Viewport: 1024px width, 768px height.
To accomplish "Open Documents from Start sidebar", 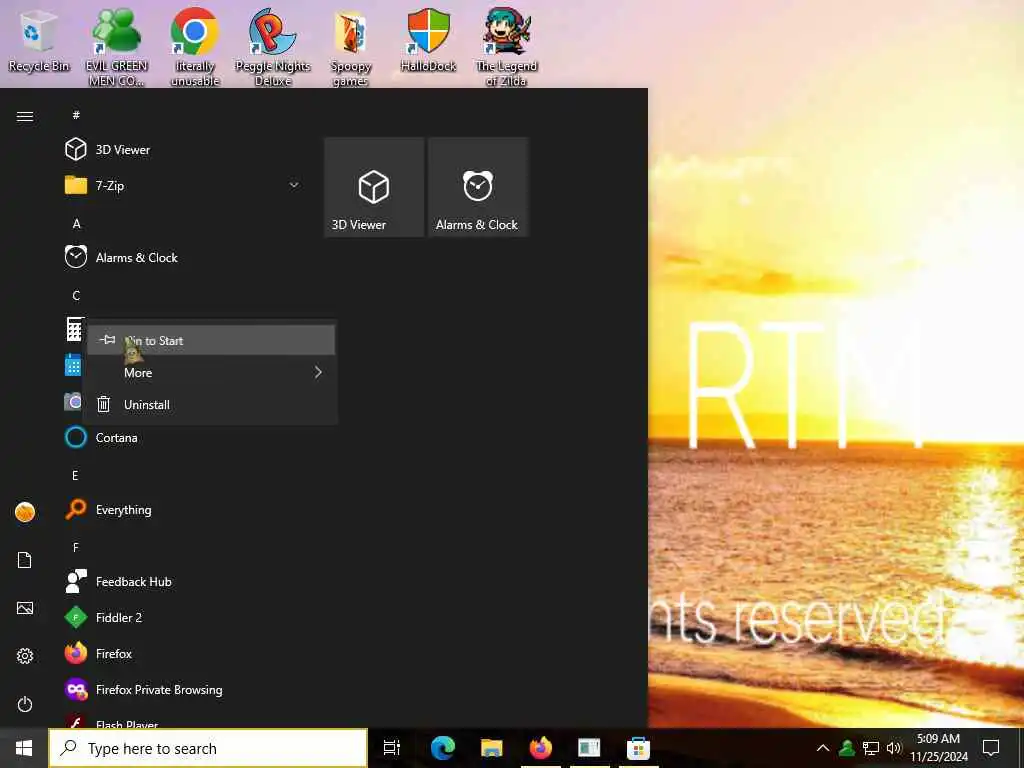I will click(25, 560).
